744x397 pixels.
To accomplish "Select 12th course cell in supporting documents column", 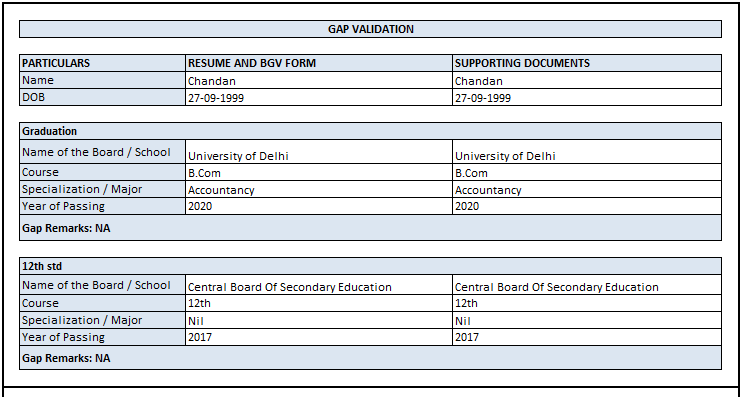I will (x=587, y=303).
